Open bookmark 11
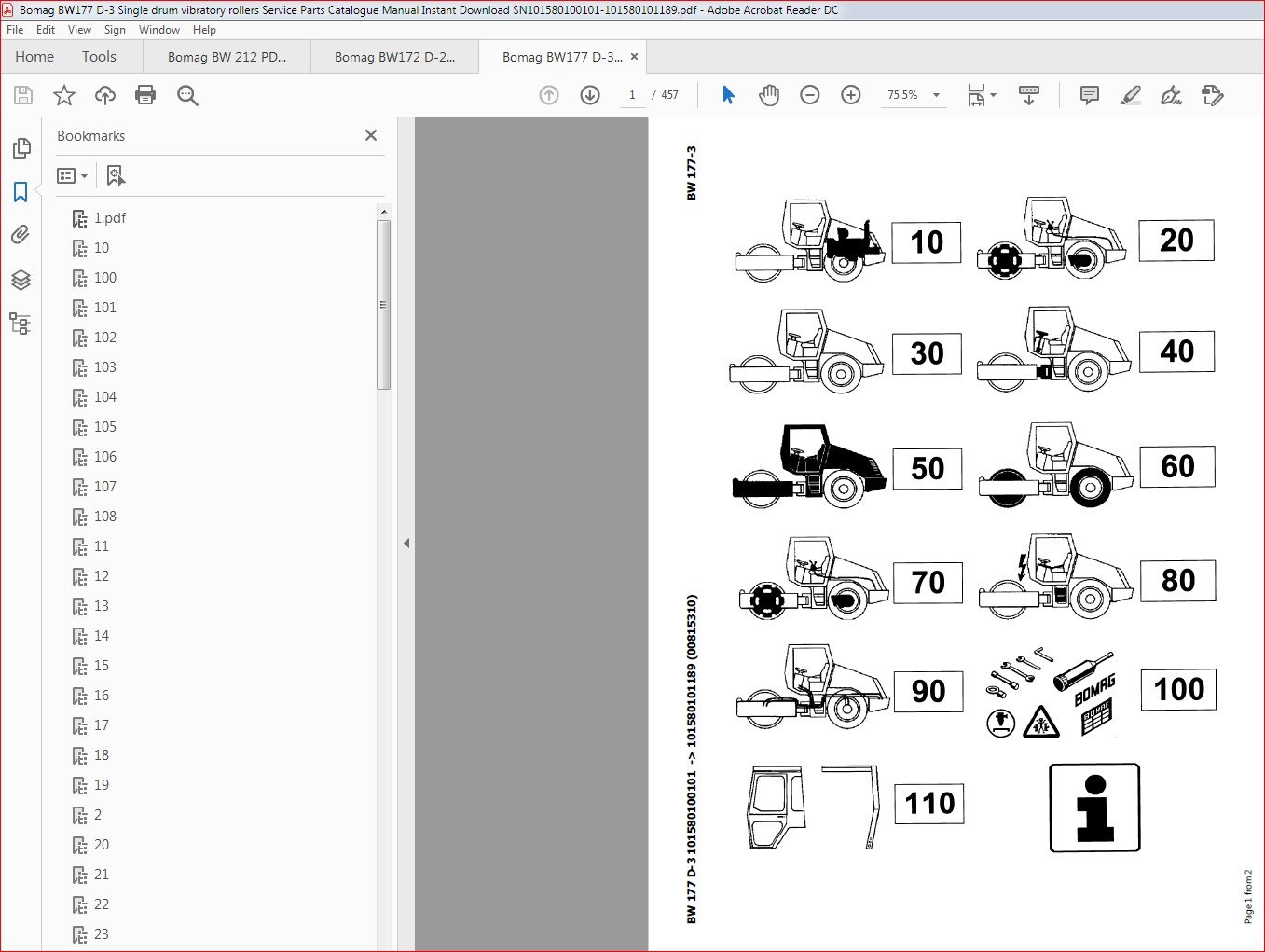The width and height of the screenshot is (1265, 952). (102, 546)
